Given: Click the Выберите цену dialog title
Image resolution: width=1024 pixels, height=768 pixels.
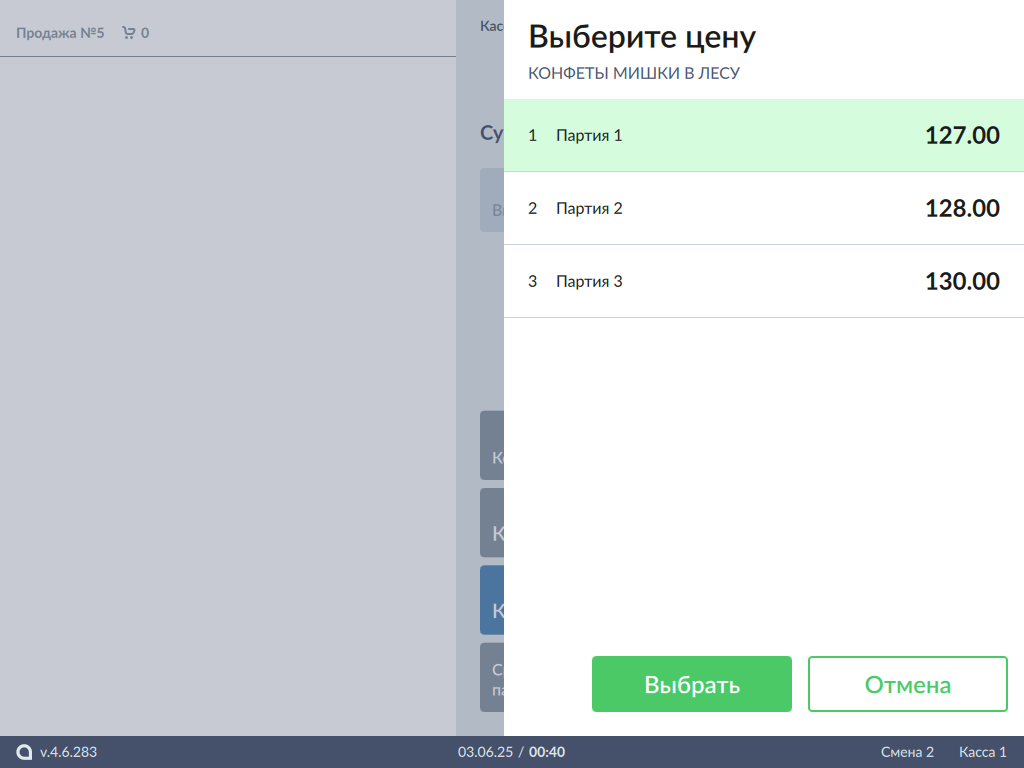Looking at the screenshot, I should pyautogui.click(x=641, y=38).
